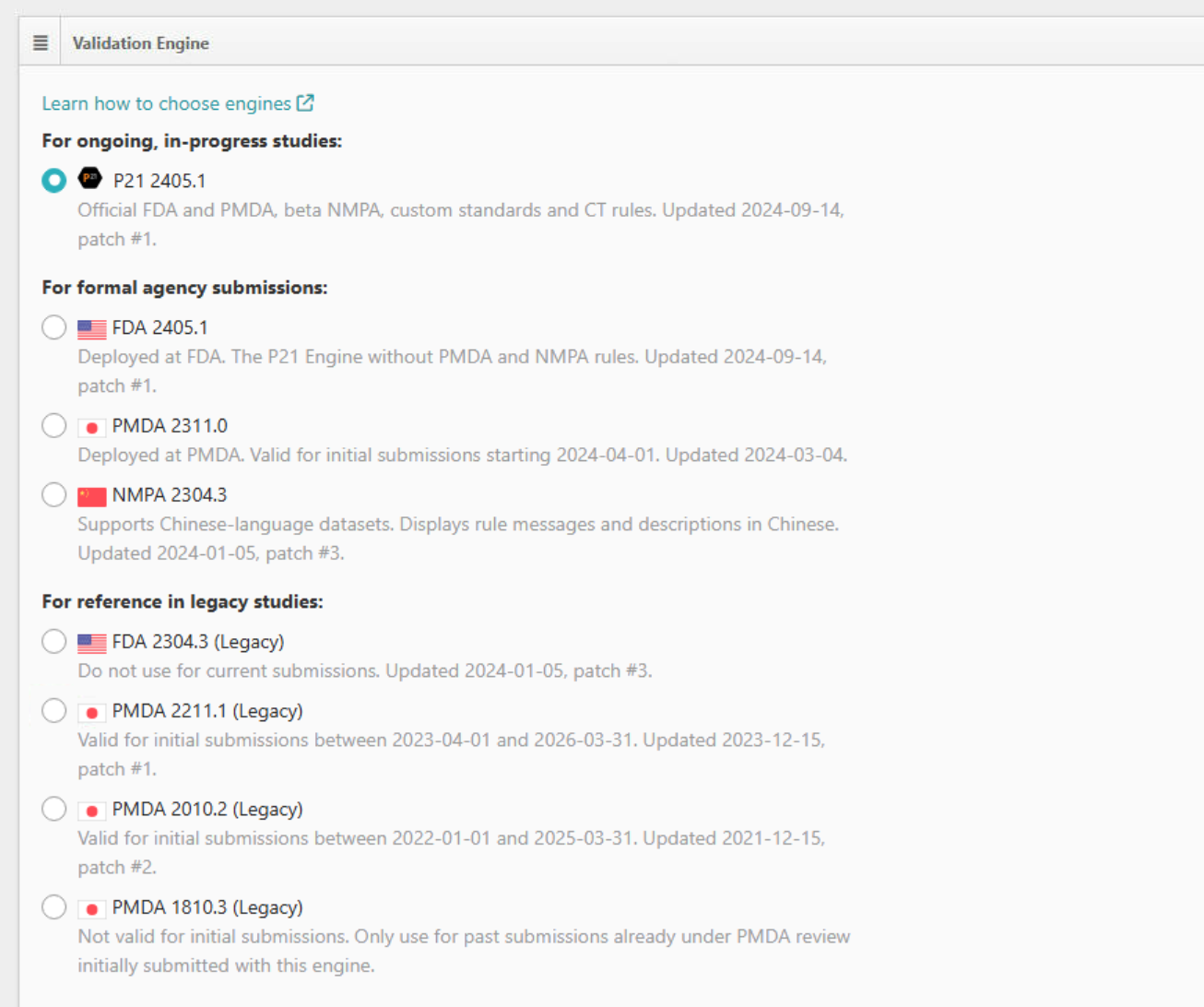
Task: Click the 'For formal agency submissions:' heading
Action: [x=184, y=288]
